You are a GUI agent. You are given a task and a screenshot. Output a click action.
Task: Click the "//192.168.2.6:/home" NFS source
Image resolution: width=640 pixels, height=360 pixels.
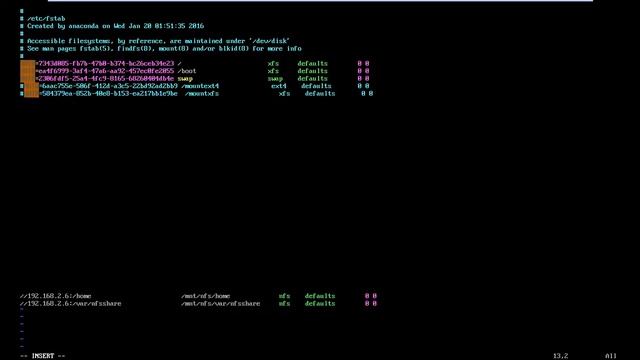[56, 296]
